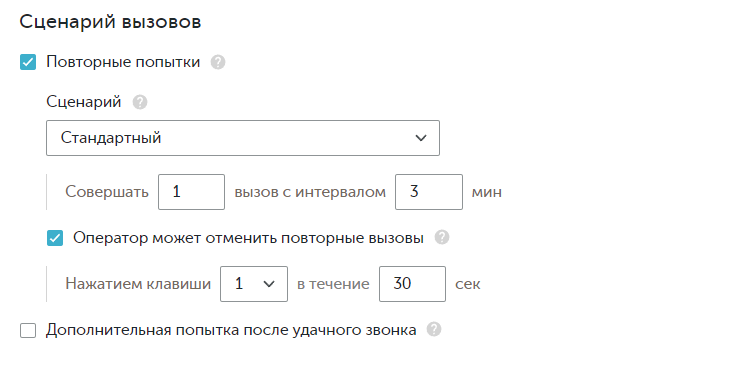Click the chevron arrow in key selector

[269, 284]
